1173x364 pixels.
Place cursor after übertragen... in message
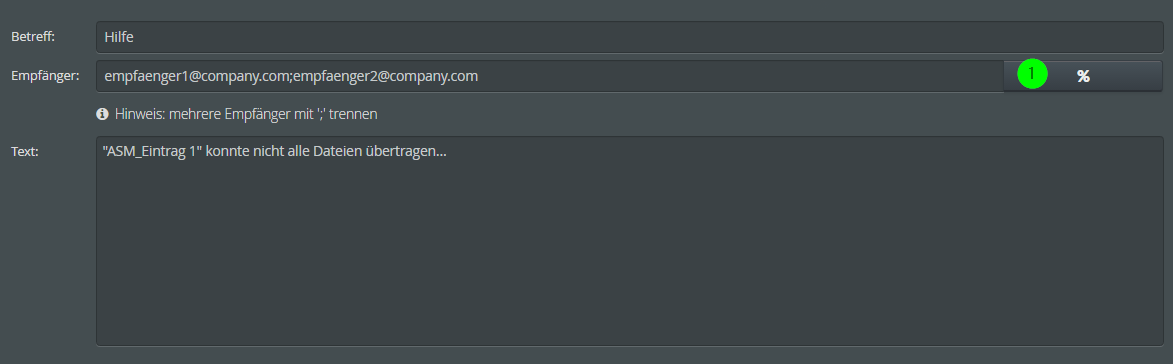(x=448, y=152)
